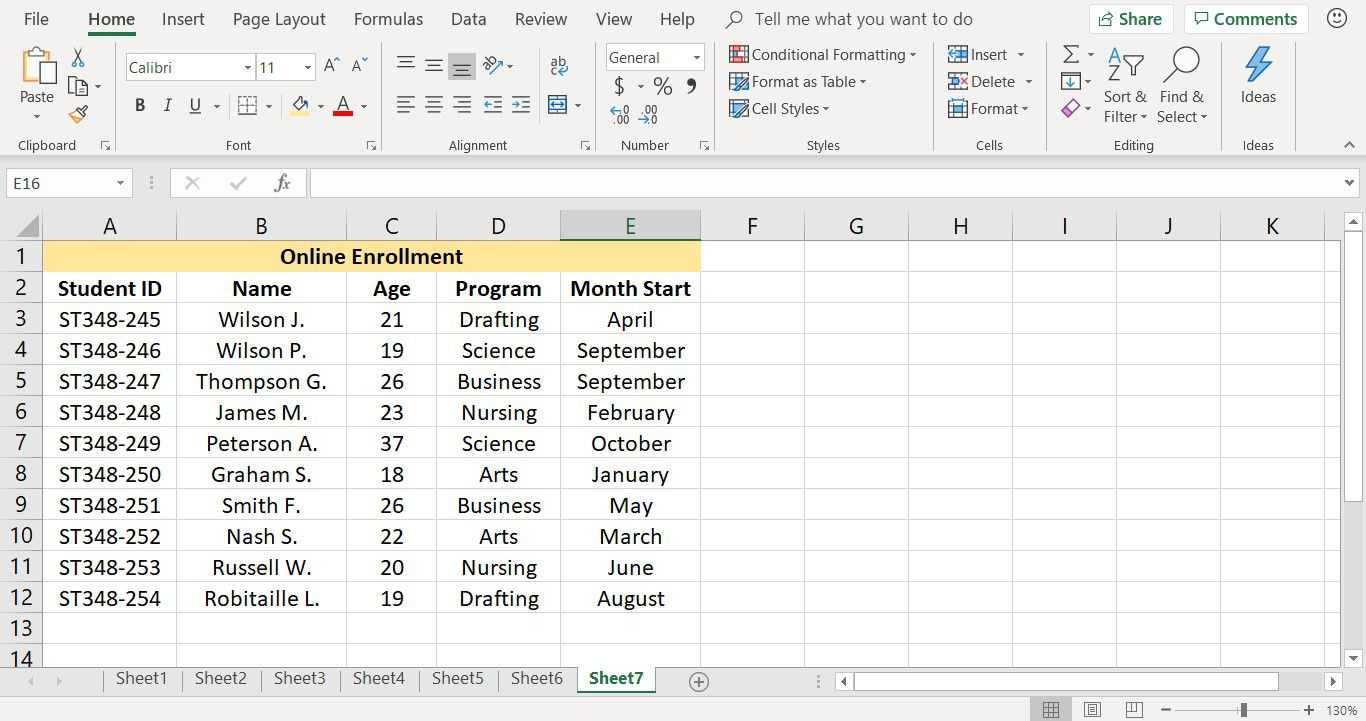Toggle Italic formatting
Viewport: 1366px width, 721px height.
coord(167,105)
